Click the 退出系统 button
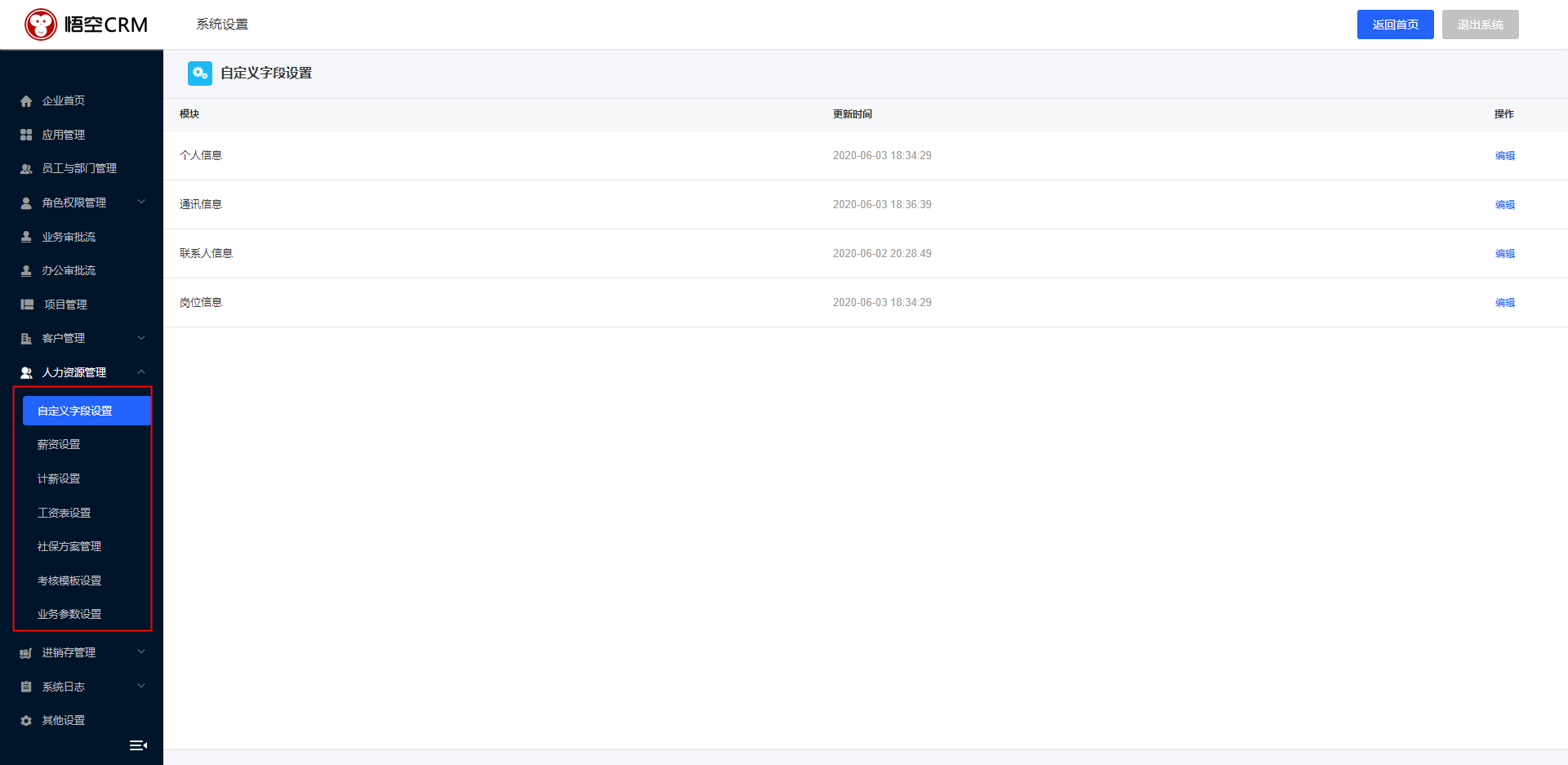Screen dimensions: 1568x765 1480,24
